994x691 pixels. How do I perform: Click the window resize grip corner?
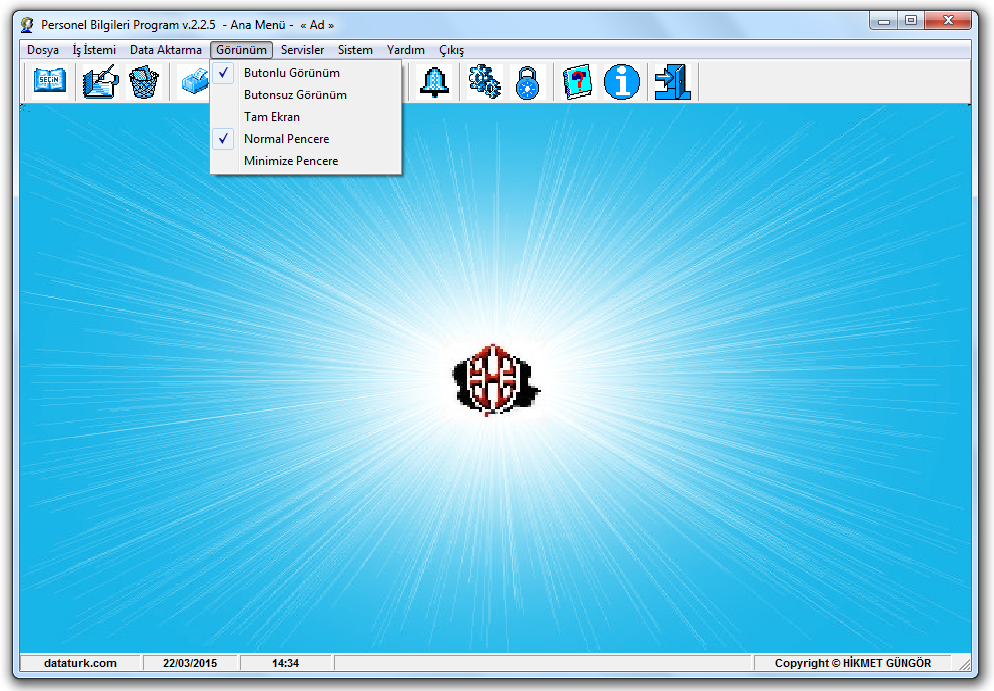click(x=964, y=664)
